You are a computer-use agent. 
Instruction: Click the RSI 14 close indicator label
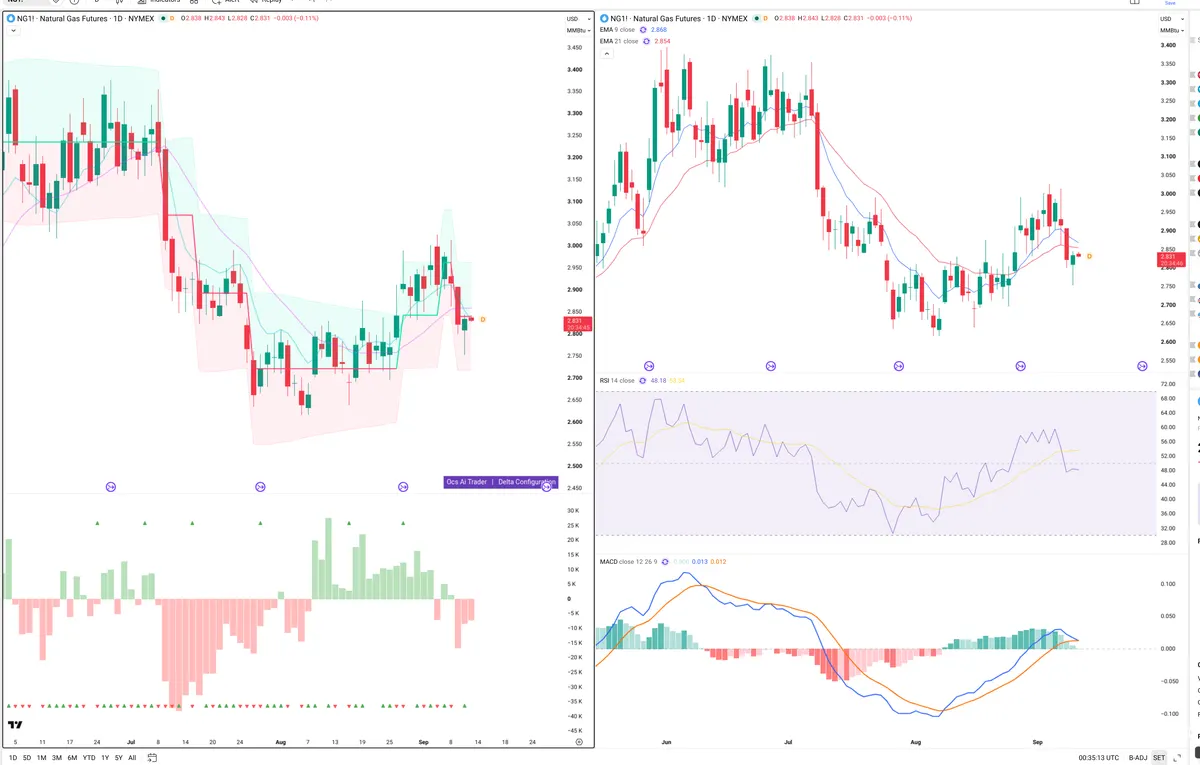click(x=617, y=380)
